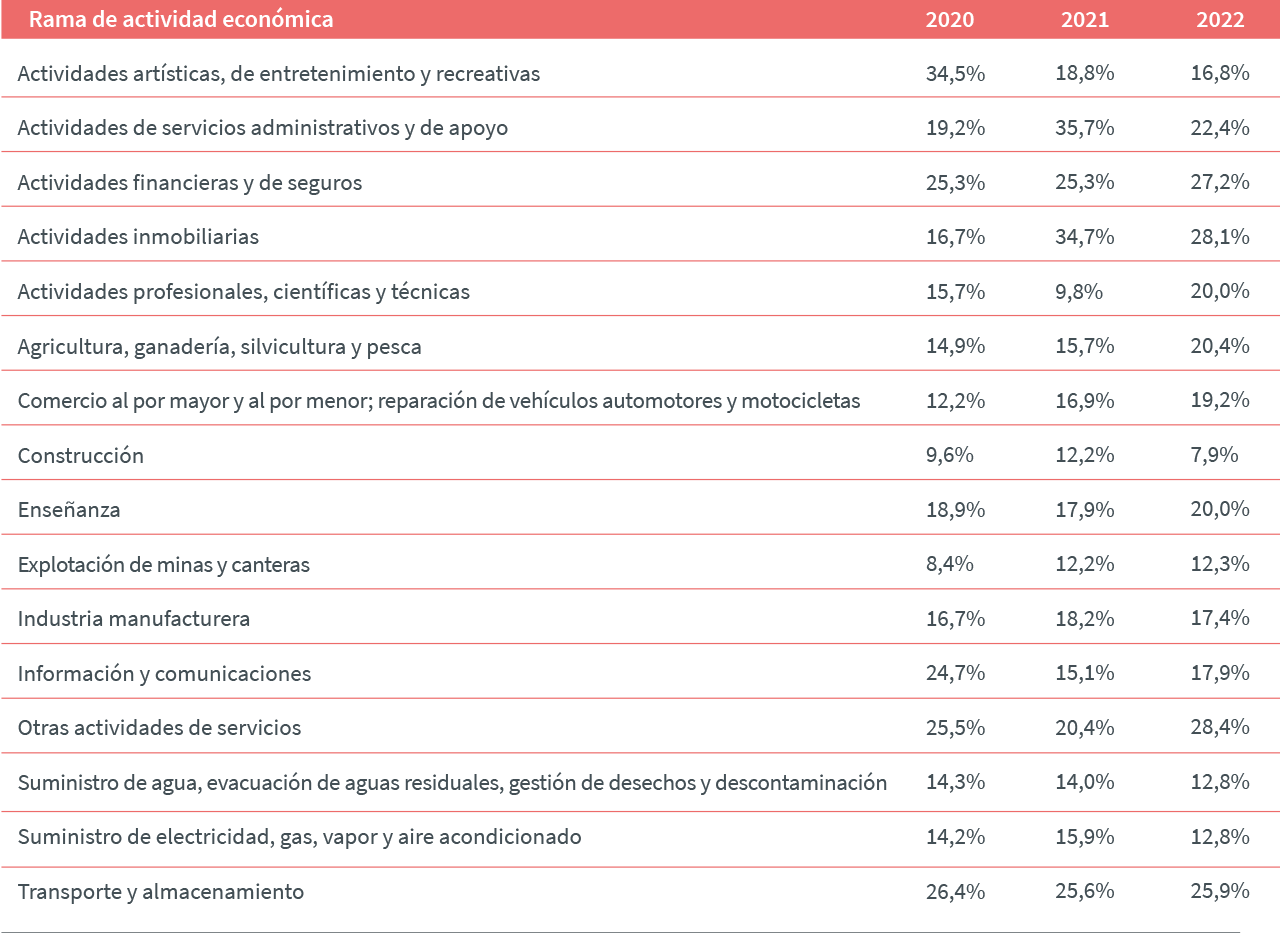The height and width of the screenshot is (933, 1280).
Task: Select the 8,4% value for explotación de minas
Action: 949,565
